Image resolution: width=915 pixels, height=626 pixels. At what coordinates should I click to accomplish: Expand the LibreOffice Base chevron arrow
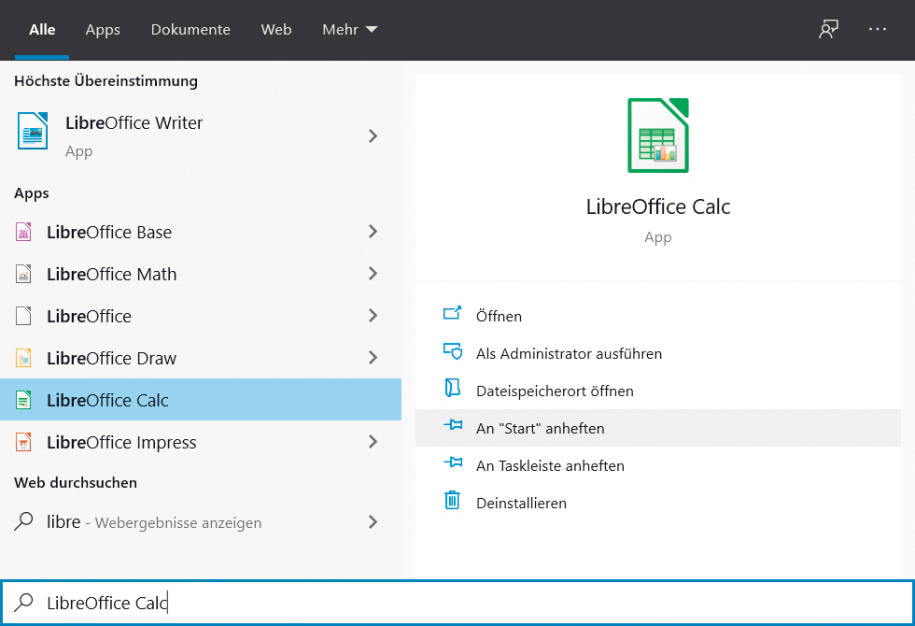coord(373,232)
